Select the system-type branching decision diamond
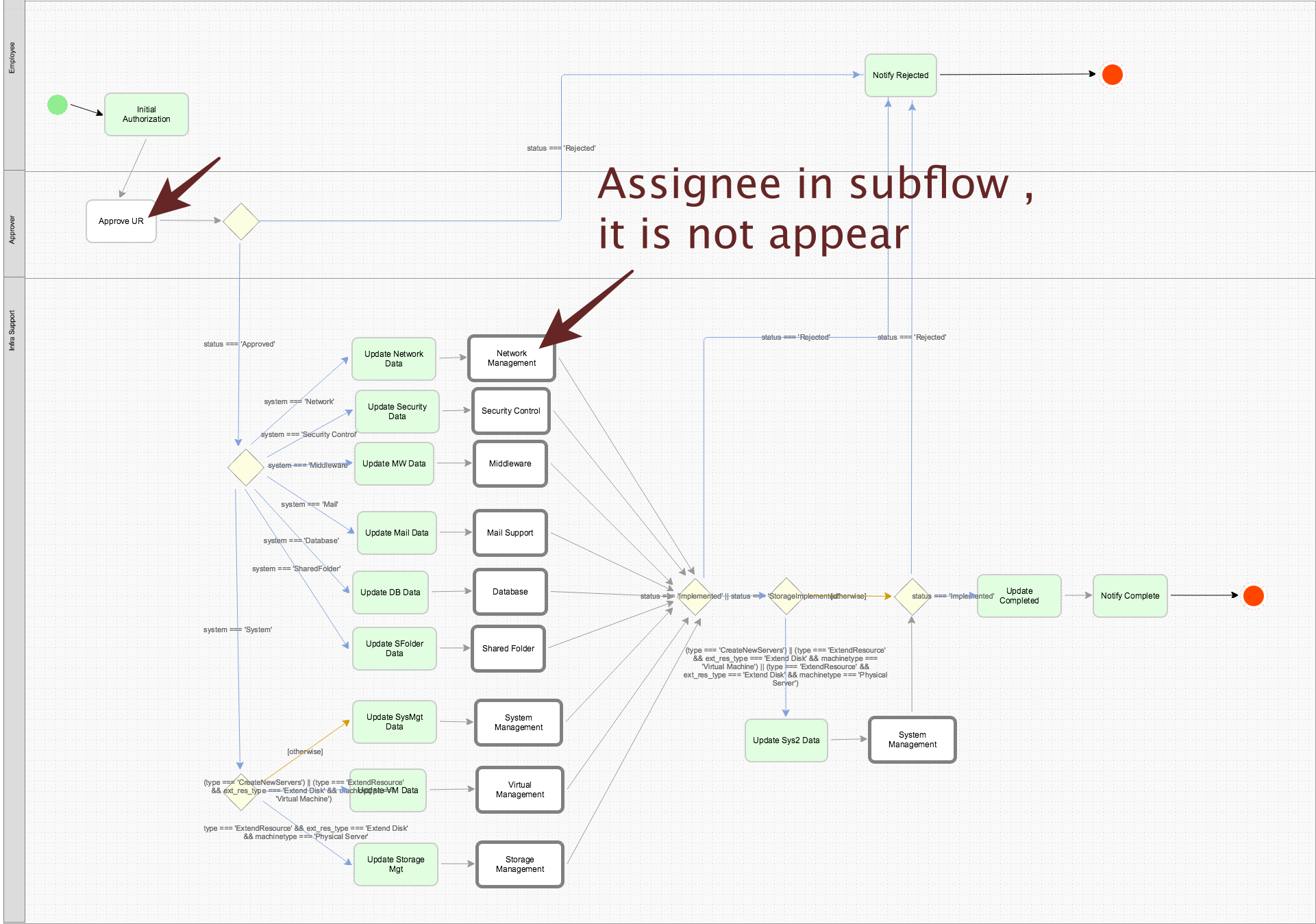The height and width of the screenshot is (924, 1316). tap(246, 468)
